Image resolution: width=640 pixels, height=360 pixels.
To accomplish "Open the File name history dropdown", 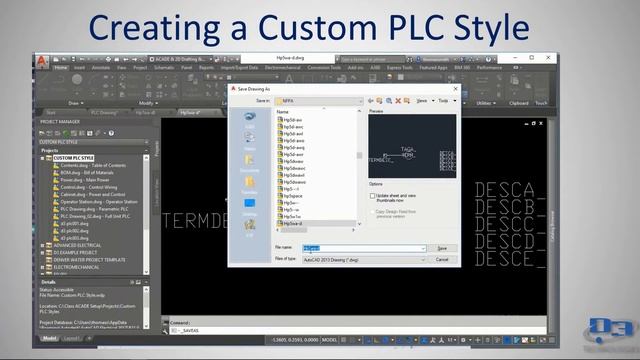I will coord(423,249).
